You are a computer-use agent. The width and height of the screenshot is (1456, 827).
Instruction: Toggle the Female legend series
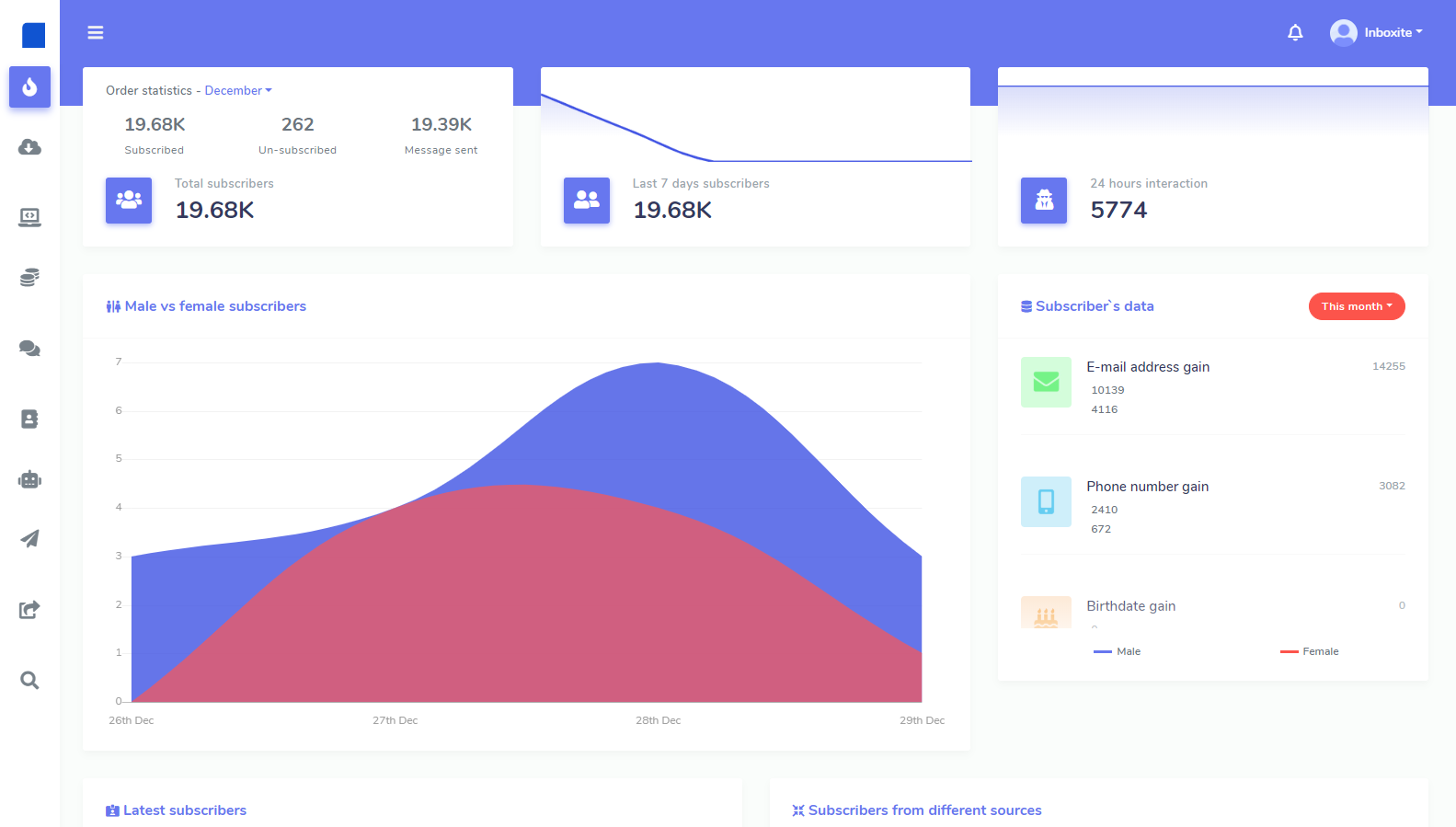1309,651
